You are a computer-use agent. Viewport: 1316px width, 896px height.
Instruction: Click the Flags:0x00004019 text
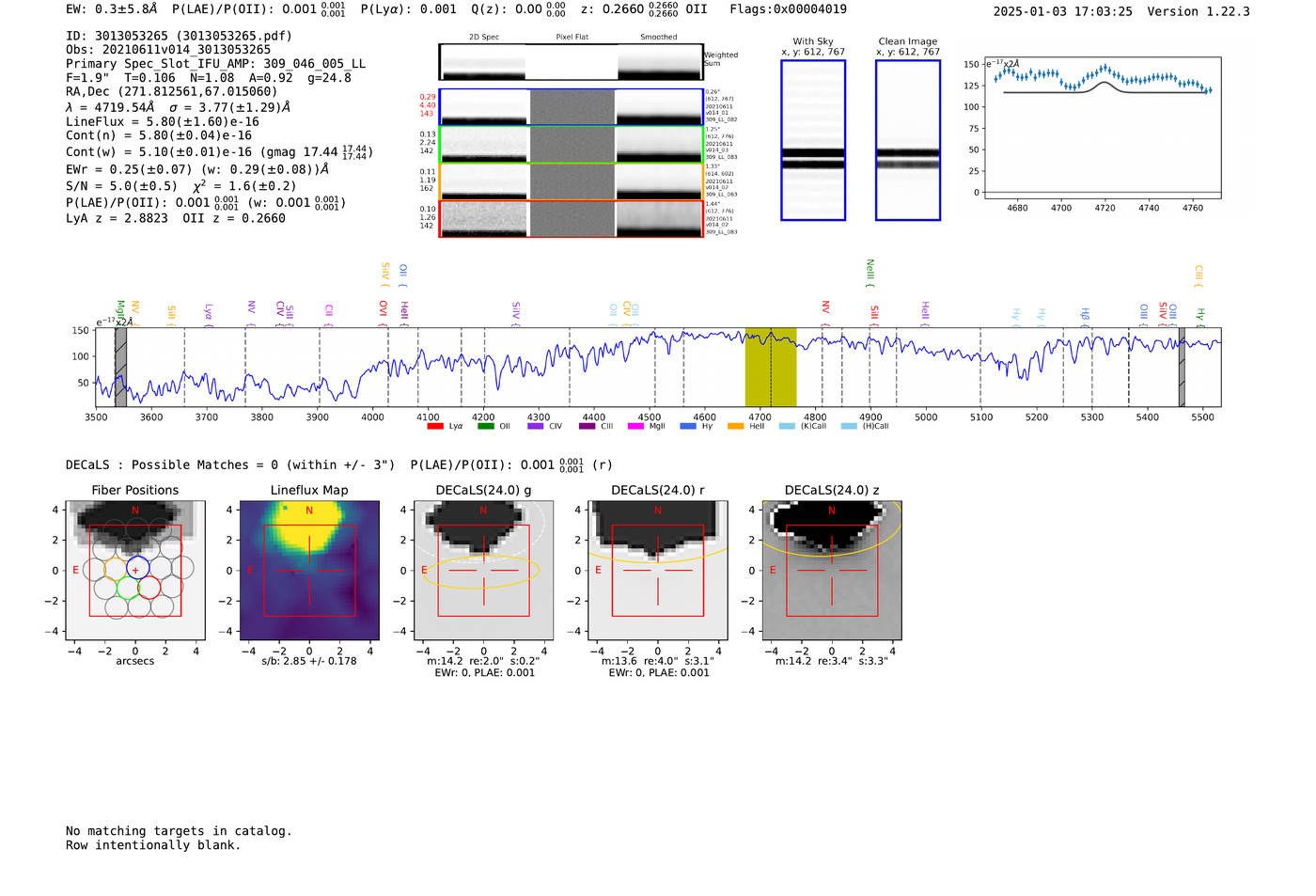point(788,9)
